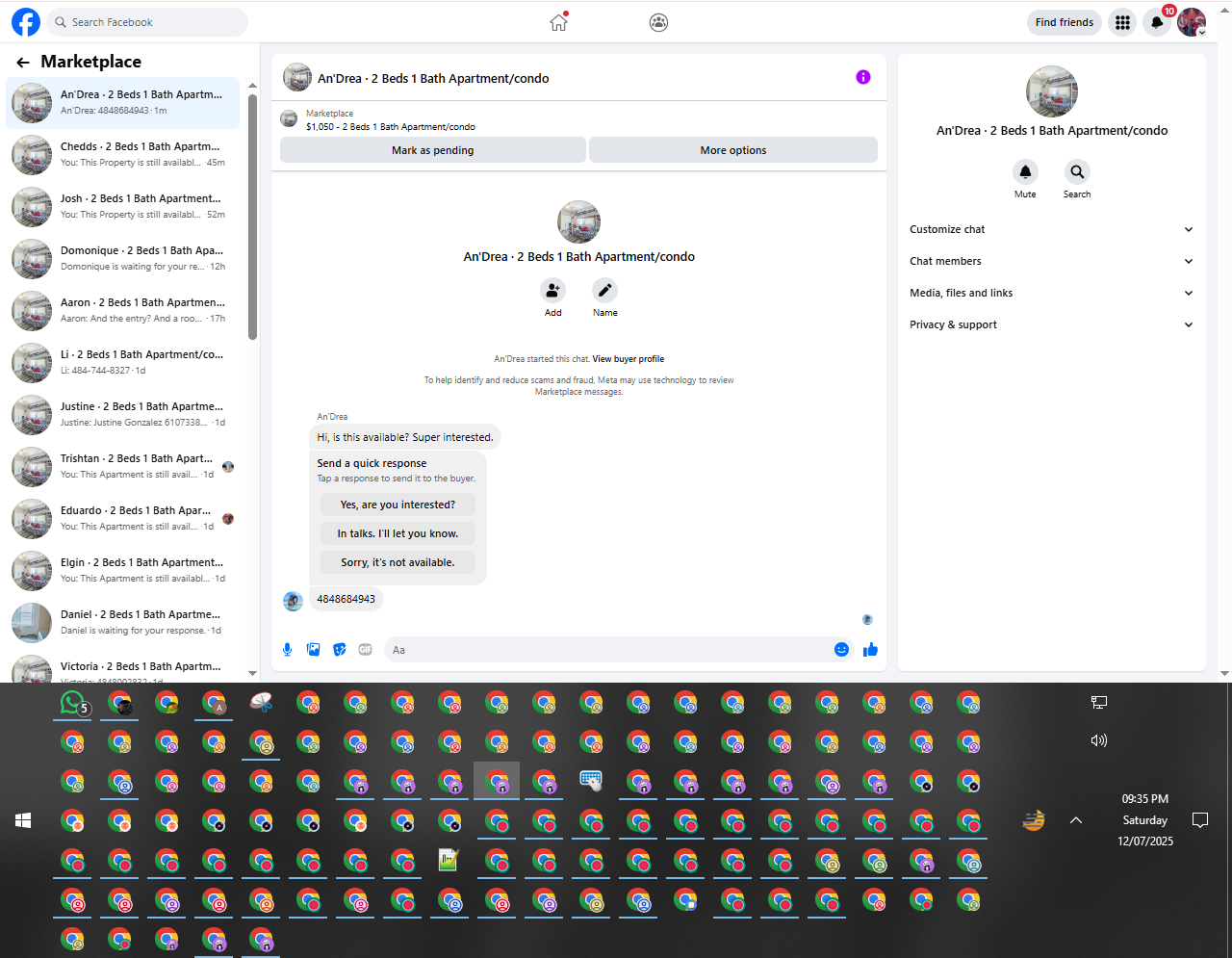Select An'Drea conversation in chat list
Viewport: 1232px width, 958px height.
[x=123, y=103]
